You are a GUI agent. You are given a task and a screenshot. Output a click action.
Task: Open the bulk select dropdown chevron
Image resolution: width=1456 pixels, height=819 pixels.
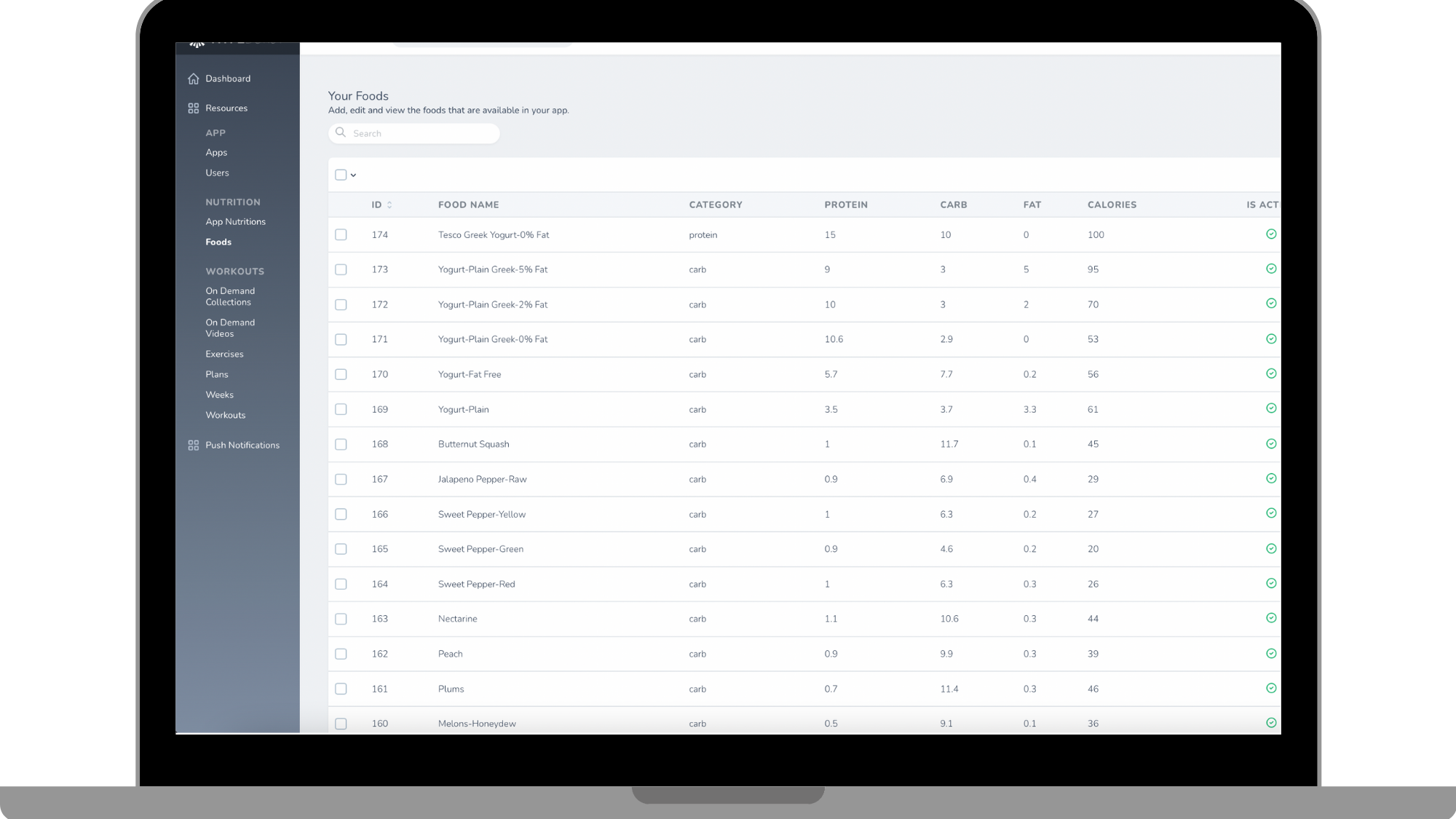[353, 175]
